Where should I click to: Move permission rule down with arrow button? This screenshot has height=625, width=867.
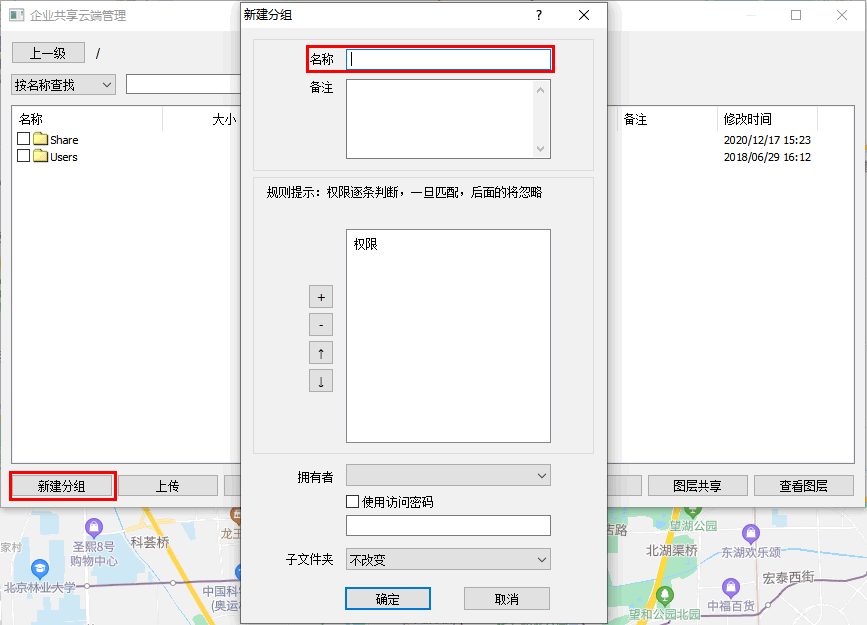321,381
